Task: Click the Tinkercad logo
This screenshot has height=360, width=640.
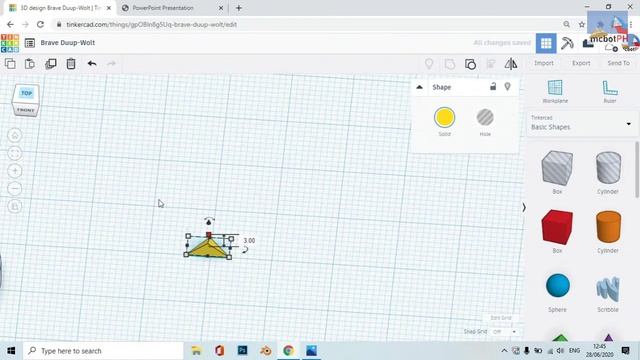Action: (10, 43)
